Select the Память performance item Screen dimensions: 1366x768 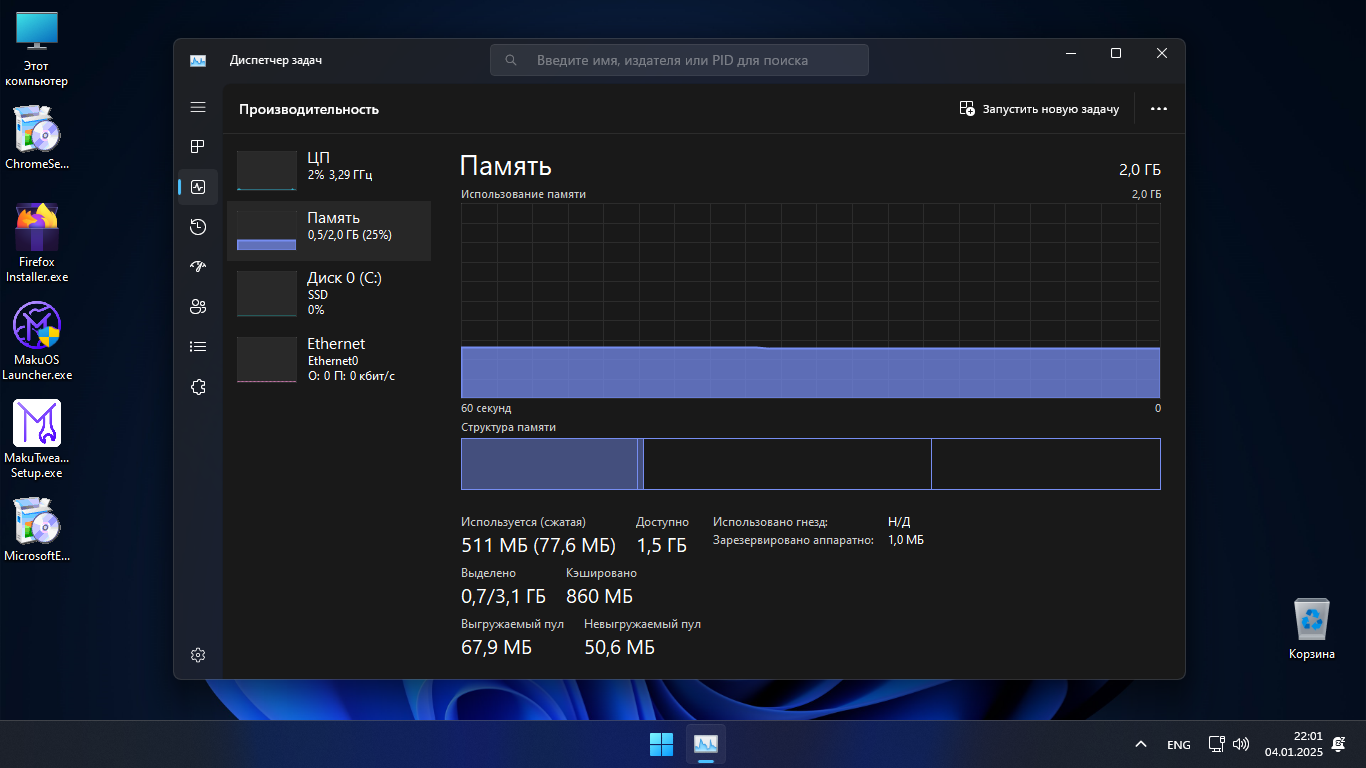[x=329, y=231]
